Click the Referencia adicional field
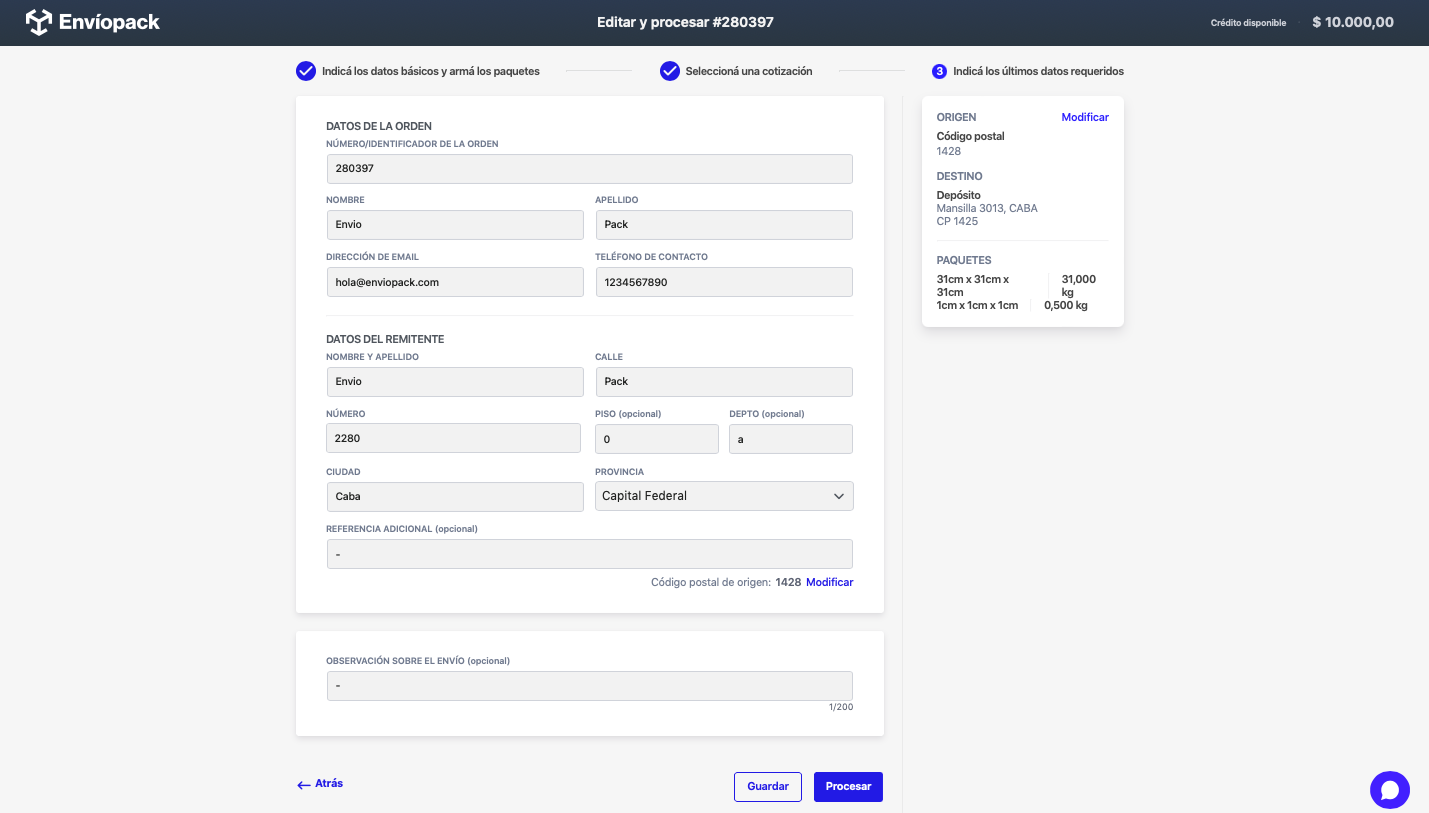Viewport: 1429px width, 813px height. 590,554
